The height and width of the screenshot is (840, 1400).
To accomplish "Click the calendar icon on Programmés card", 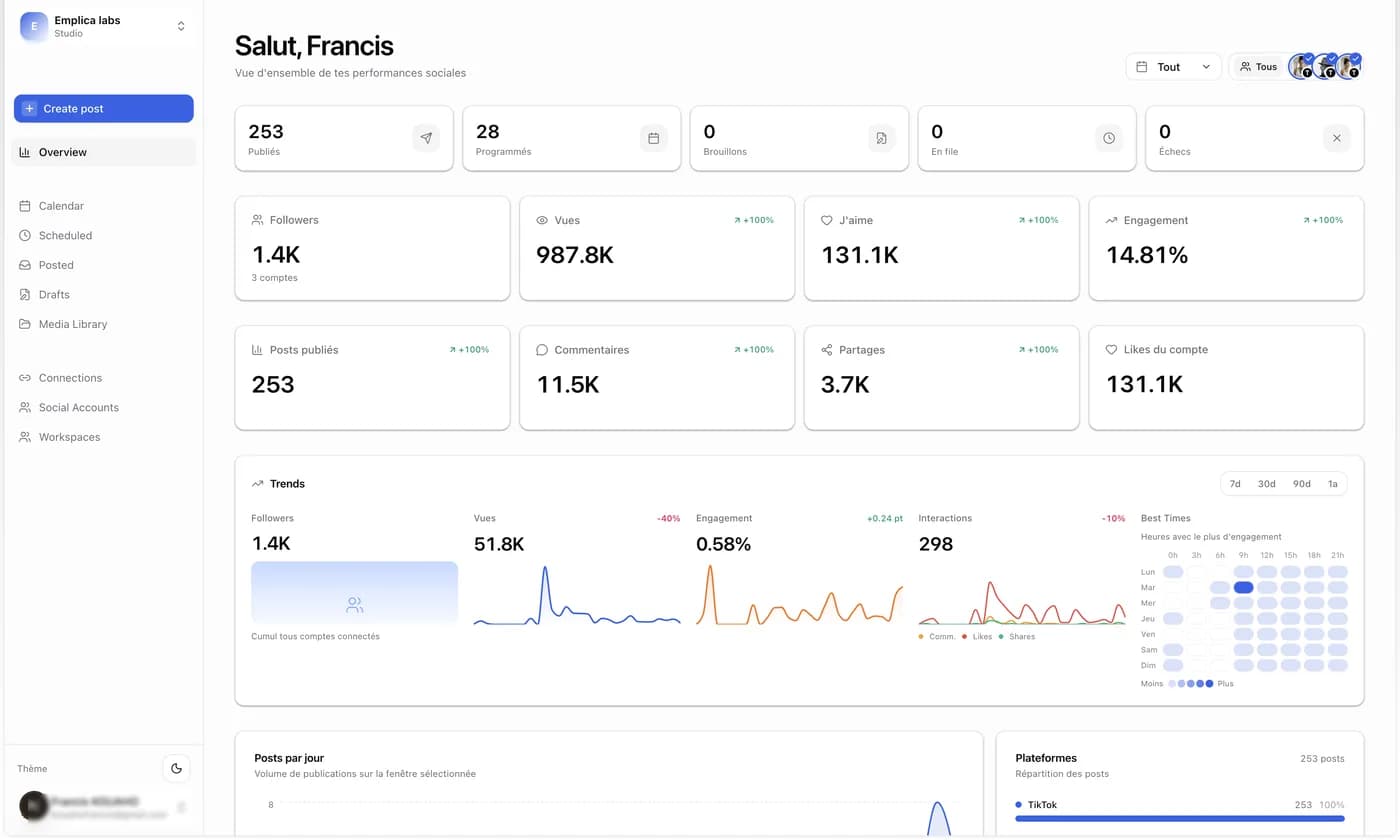I will pos(654,138).
